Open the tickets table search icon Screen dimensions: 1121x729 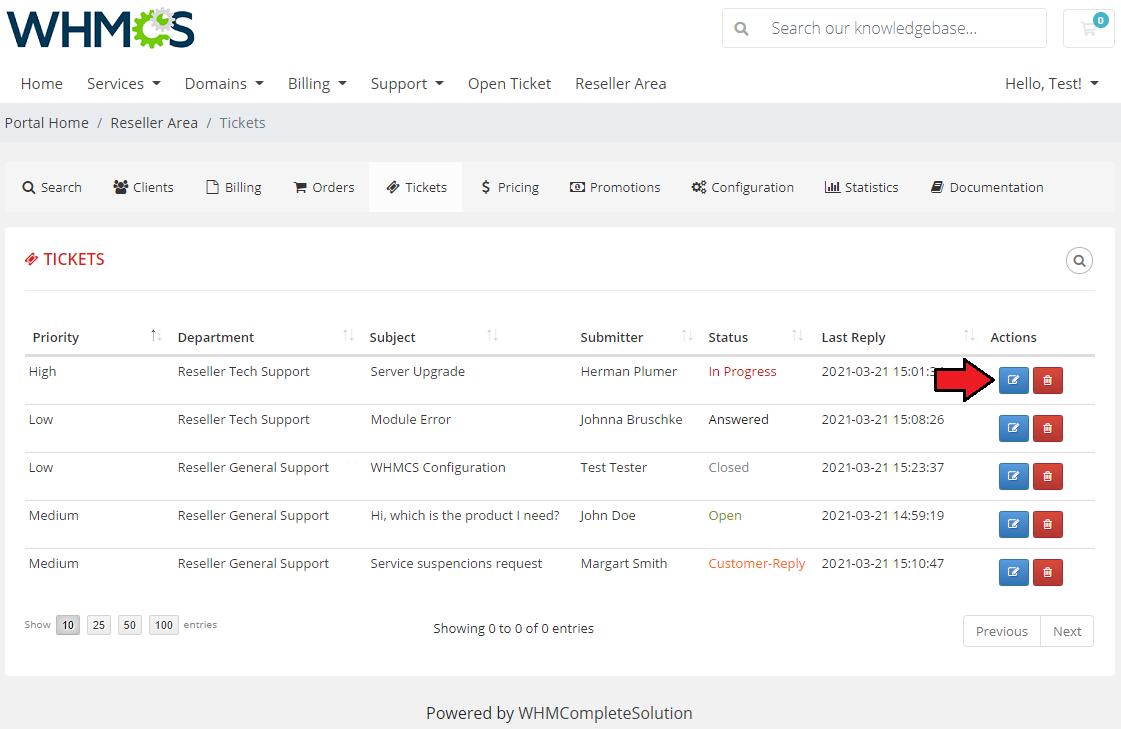(x=1079, y=261)
